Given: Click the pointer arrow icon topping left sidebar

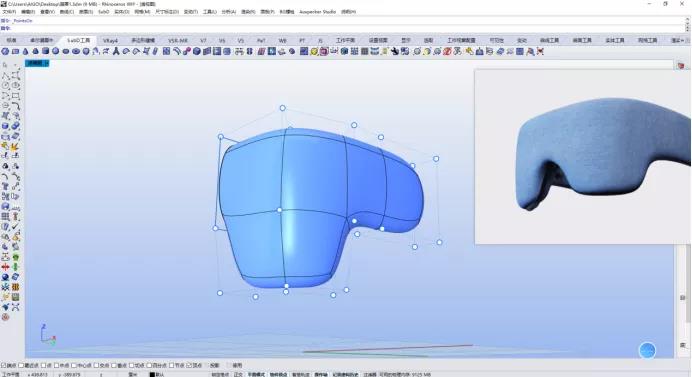Looking at the screenshot, I should pyautogui.click(x=5, y=65).
